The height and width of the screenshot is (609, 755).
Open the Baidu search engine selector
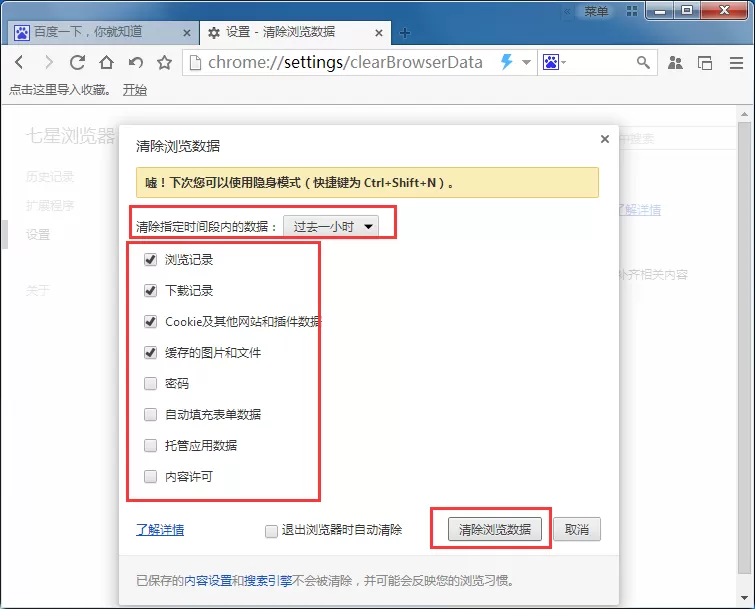coord(564,62)
